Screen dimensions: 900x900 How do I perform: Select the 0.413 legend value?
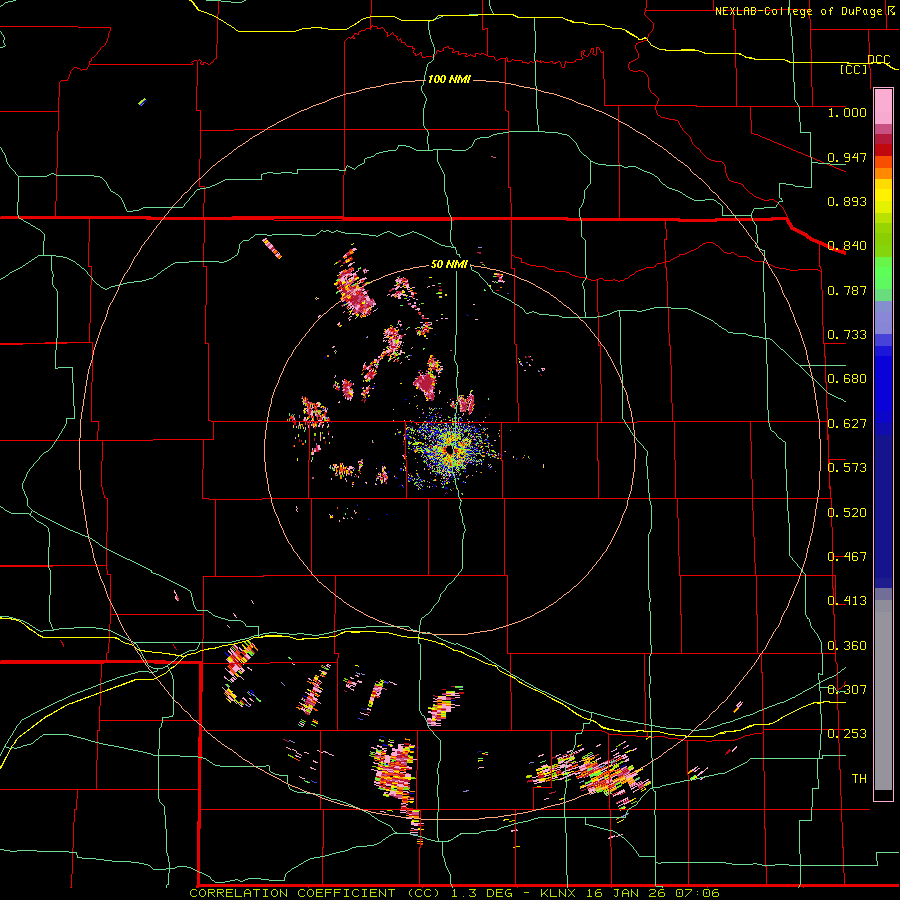[847, 600]
